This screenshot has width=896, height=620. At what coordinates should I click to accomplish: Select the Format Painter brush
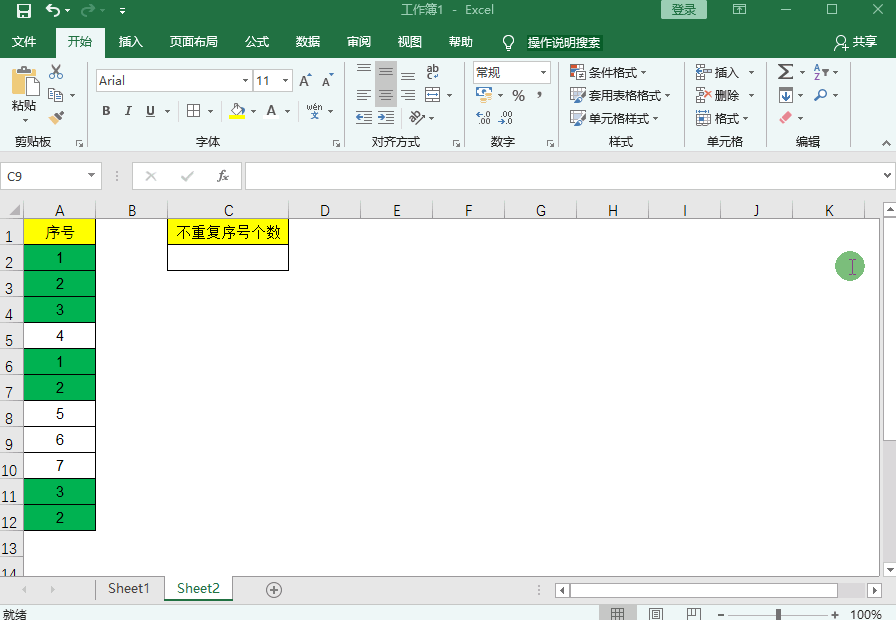tap(56, 118)
